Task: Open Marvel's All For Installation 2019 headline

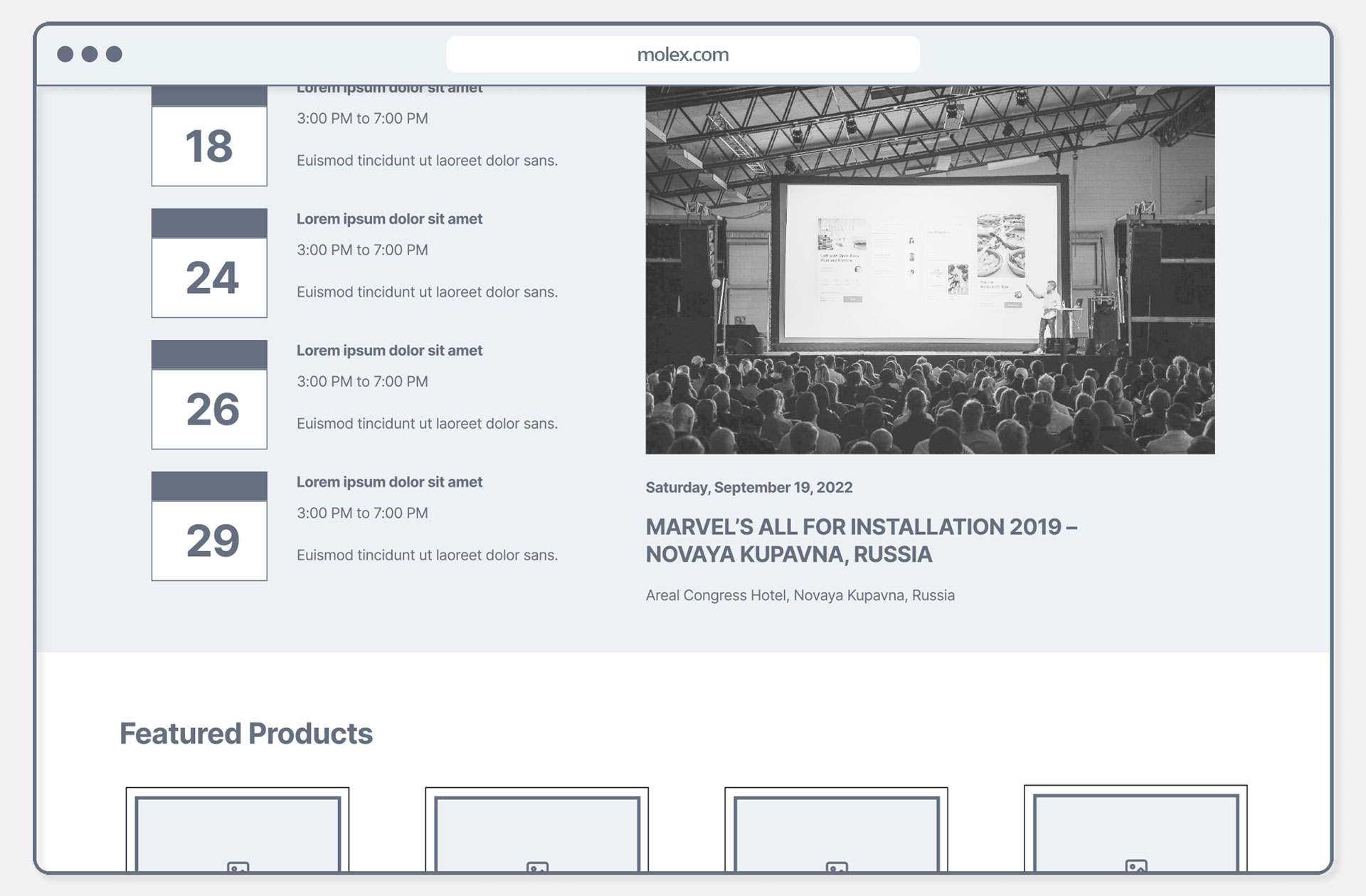Action: point(861,540)
